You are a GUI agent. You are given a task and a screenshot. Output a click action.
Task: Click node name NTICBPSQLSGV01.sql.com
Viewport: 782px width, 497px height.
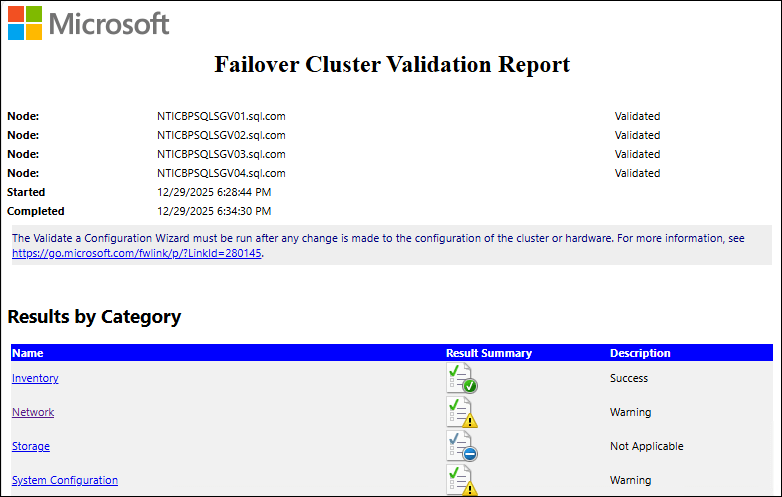pyautogui.click(x=221, y=116)
